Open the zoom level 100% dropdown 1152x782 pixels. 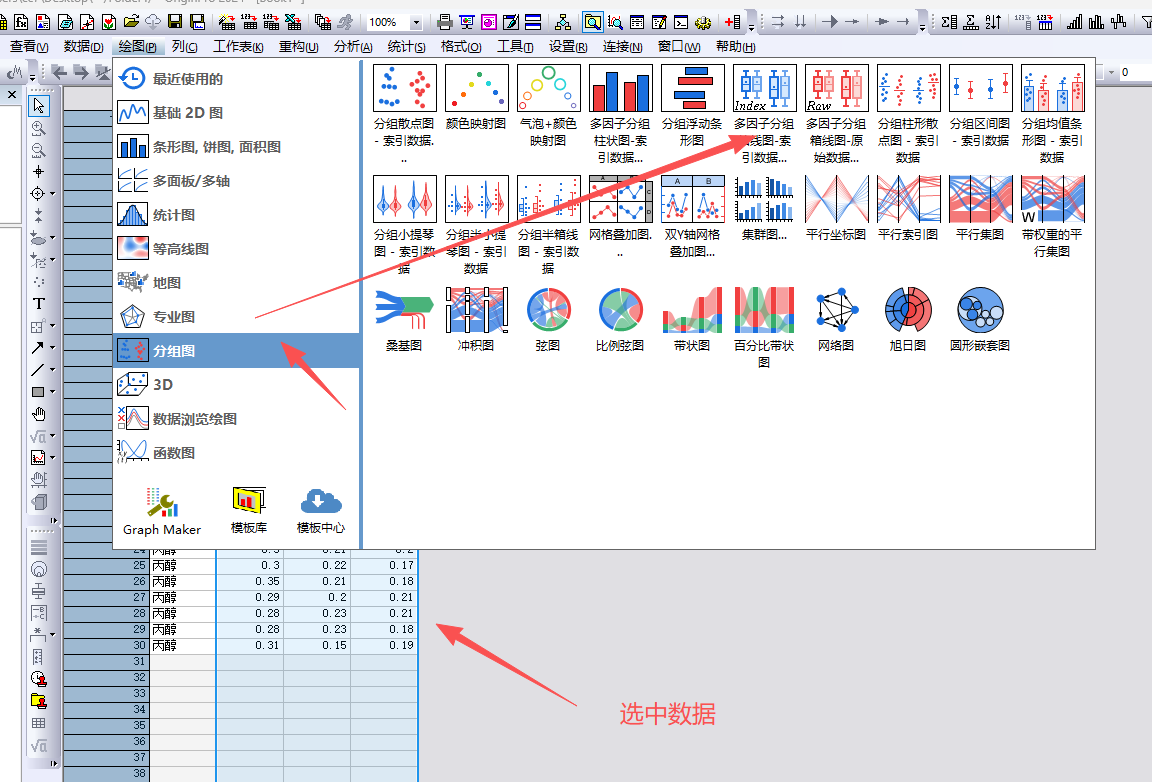coord(416,22)
